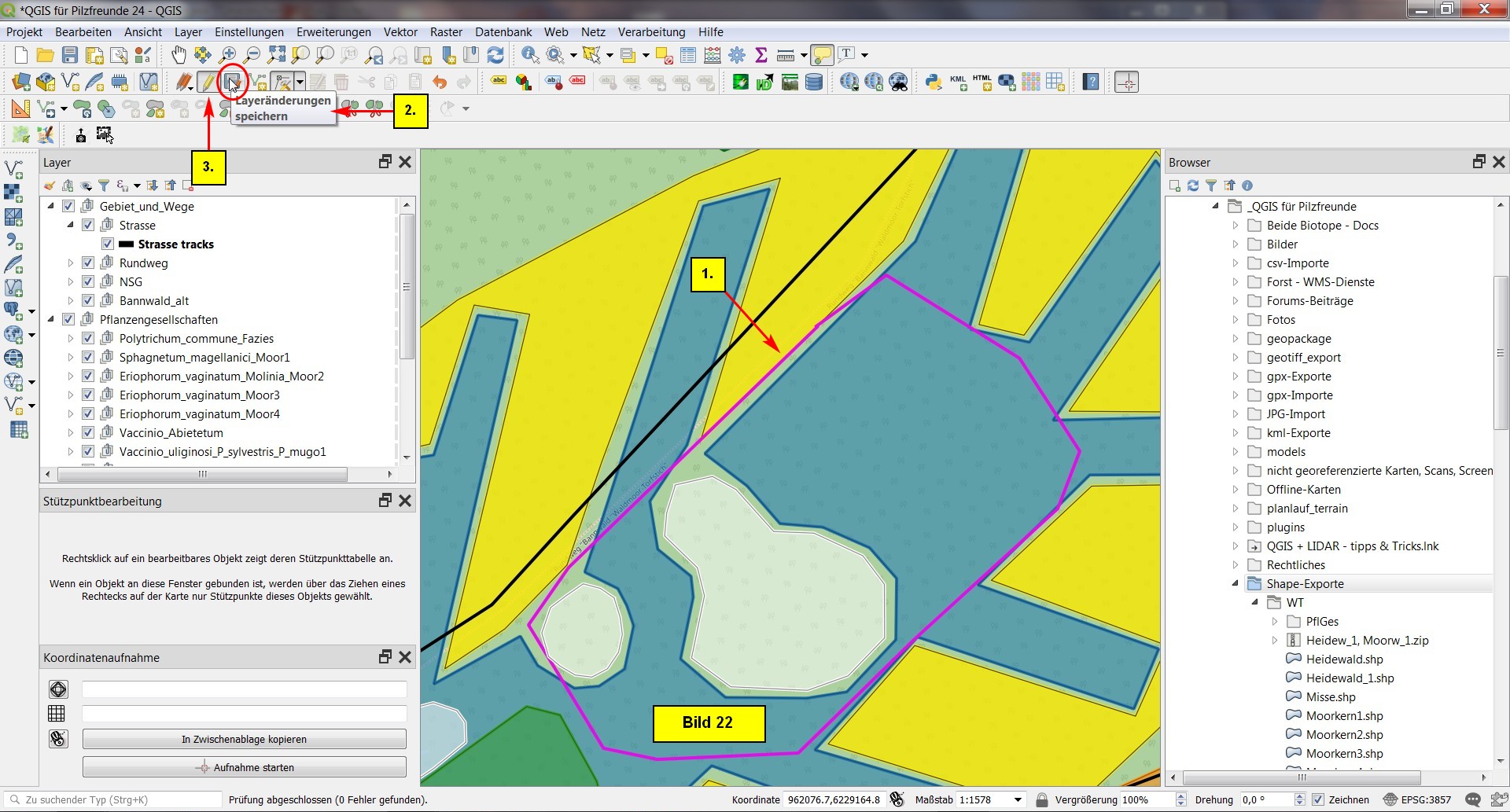Viewport: 1510px width, 812px height.
Task: Open the Statistical Summary sigma icon
Action: [x=761, y=54]
